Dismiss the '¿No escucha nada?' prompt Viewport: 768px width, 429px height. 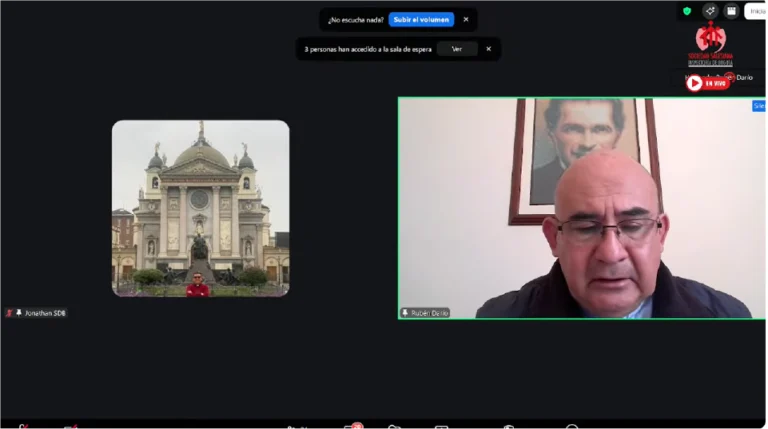pyautogui.click(x=465, y=19)
